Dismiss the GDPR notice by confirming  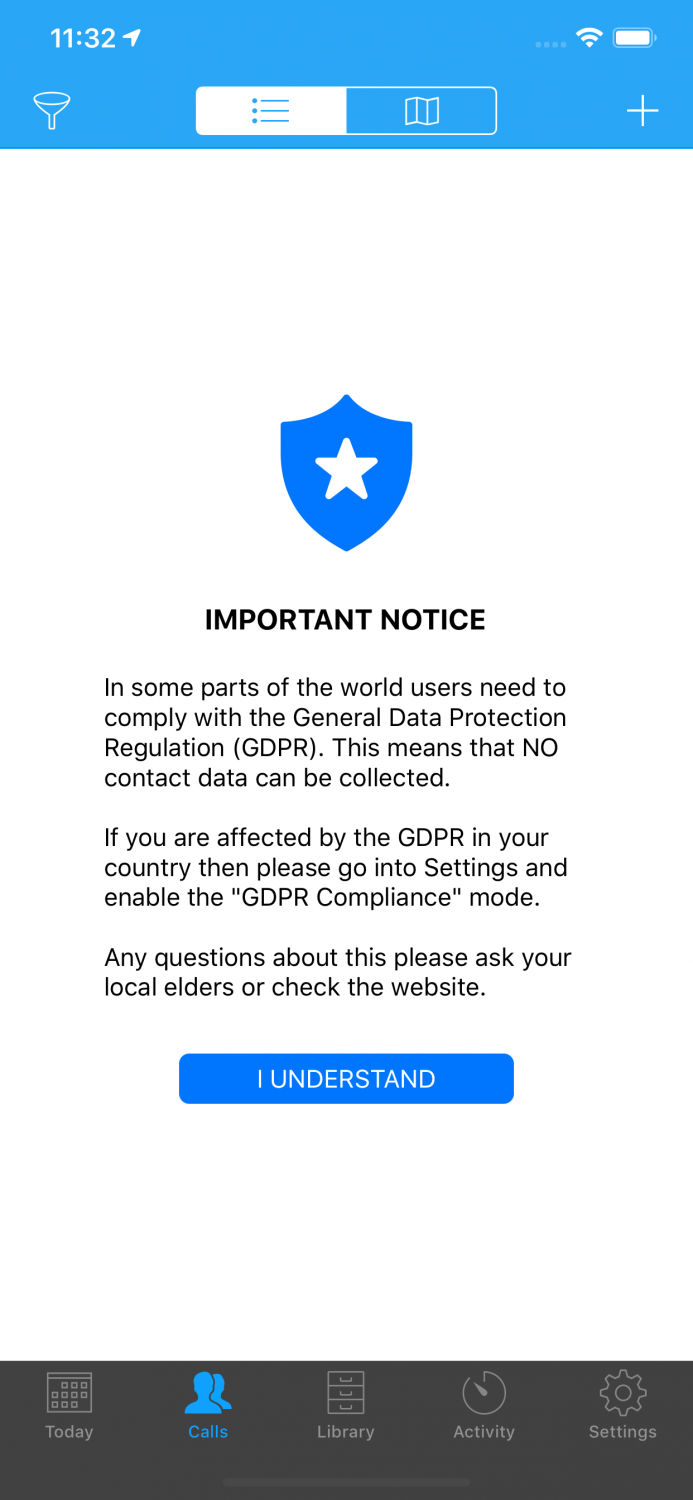click(x=346, y=1078)
